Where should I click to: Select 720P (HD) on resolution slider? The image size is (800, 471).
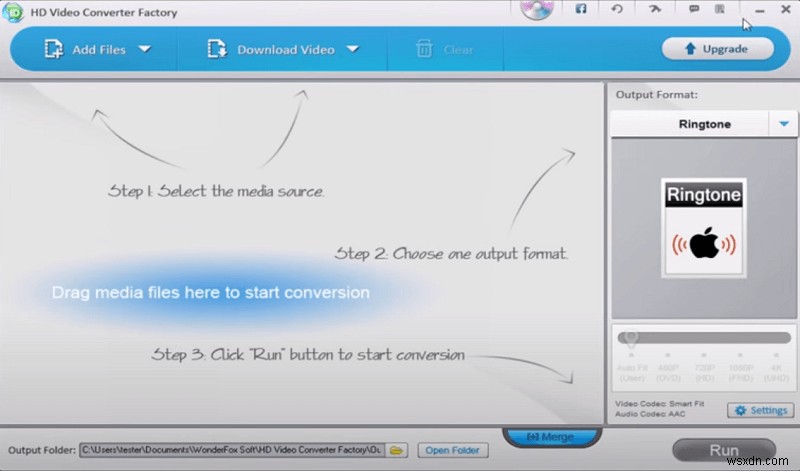click(x=704, y=367)
